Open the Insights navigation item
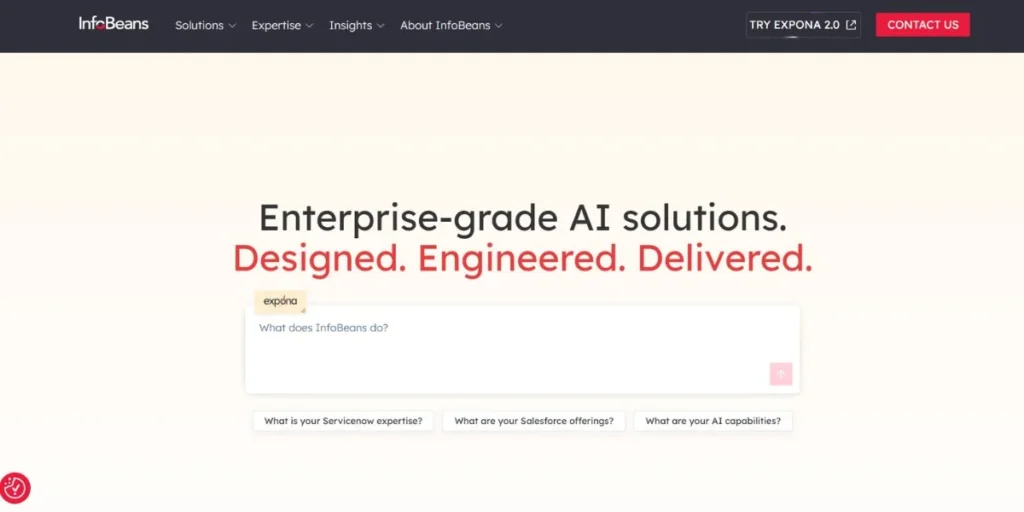1024x512 pixels. click(350, 25)
